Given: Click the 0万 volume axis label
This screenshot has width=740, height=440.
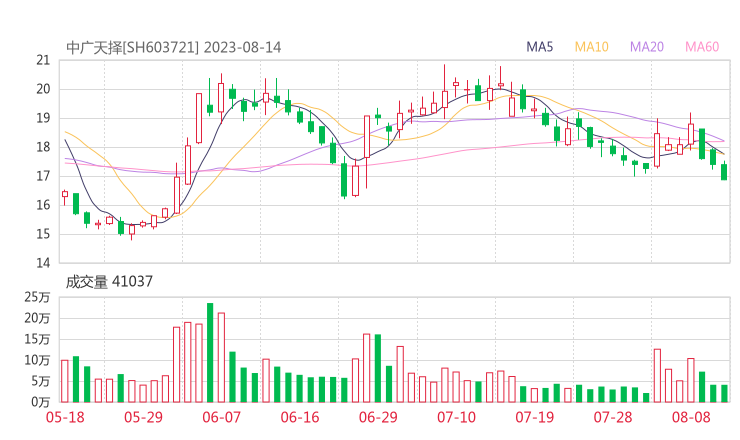Looking at the screenshot, I should 41,402.
